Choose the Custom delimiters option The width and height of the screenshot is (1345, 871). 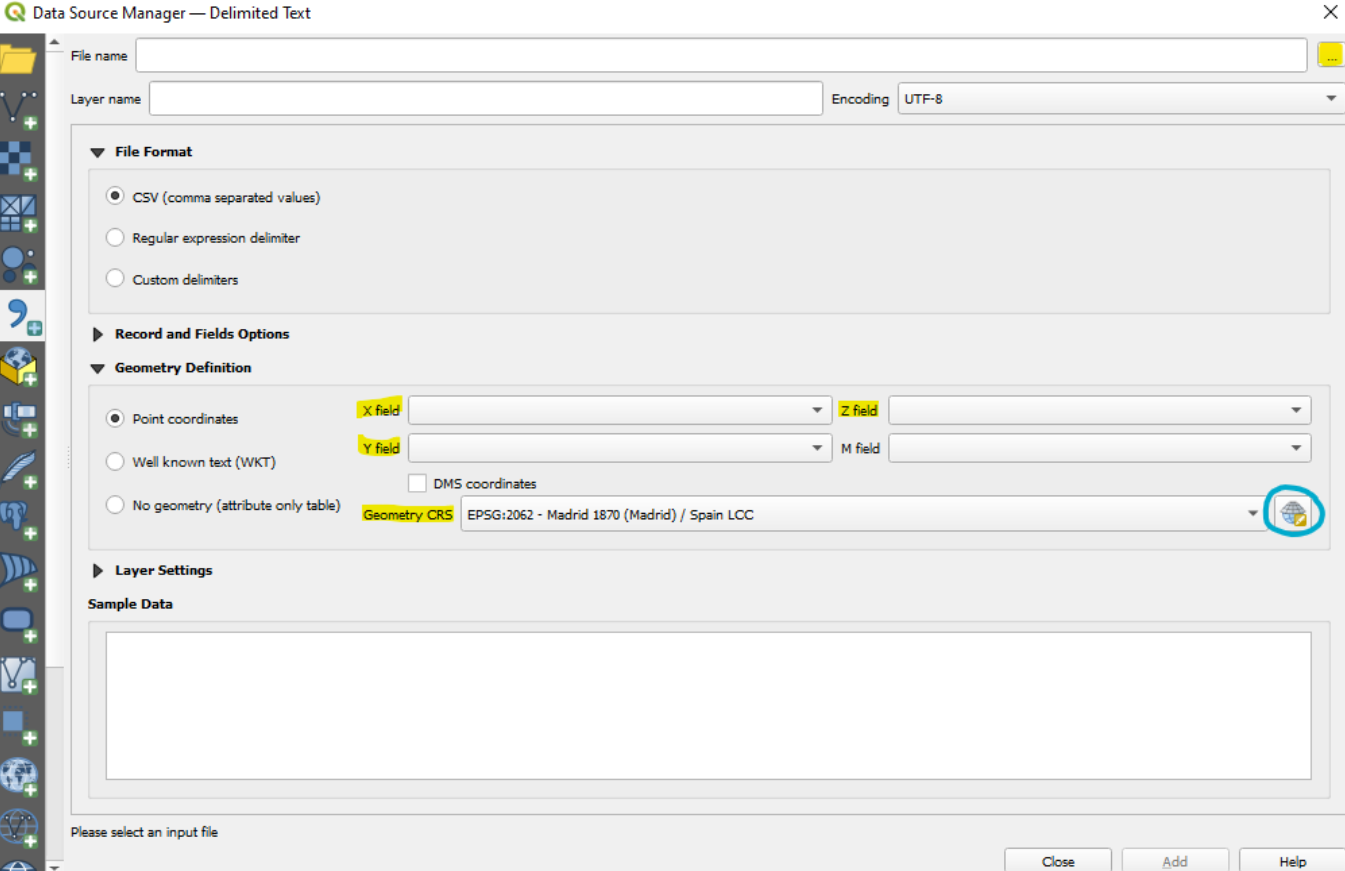[x=115, y=279]
